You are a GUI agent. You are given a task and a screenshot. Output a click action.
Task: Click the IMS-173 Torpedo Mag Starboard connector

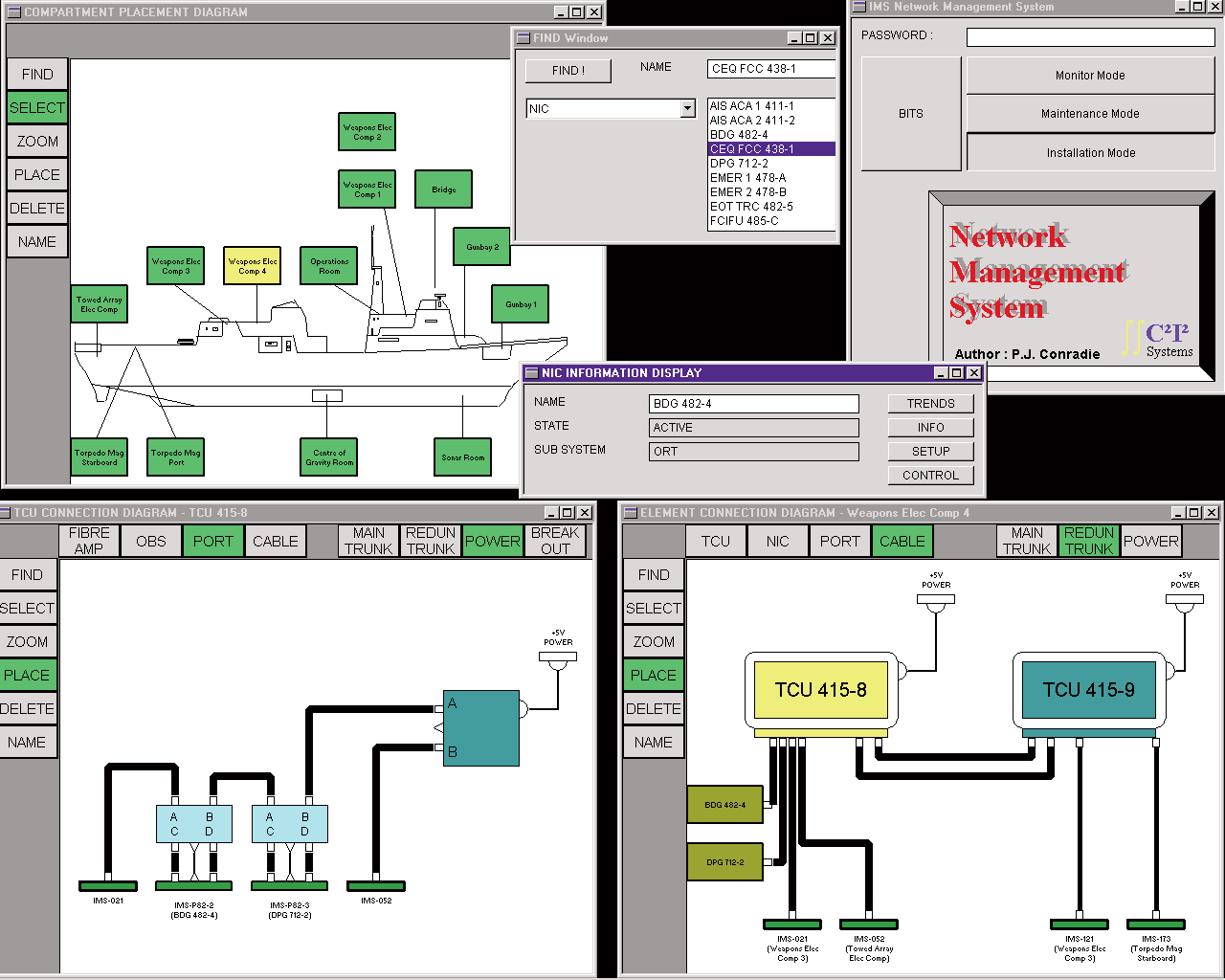coord(1156,924)
